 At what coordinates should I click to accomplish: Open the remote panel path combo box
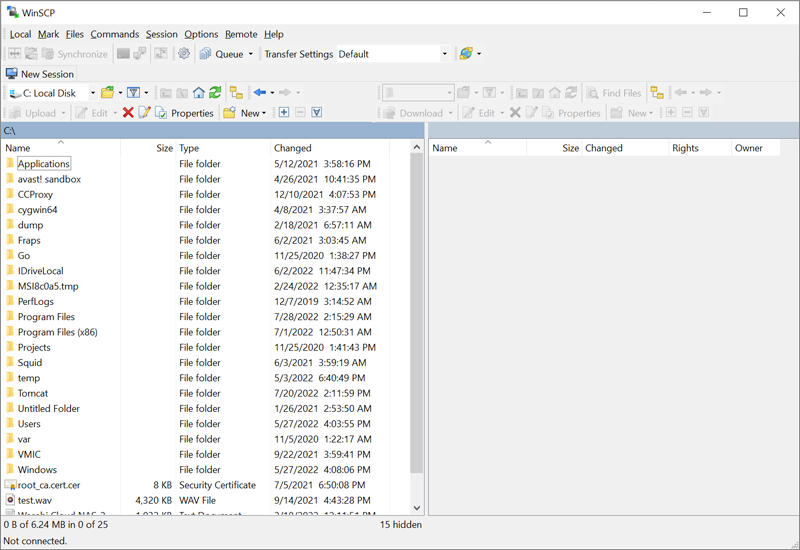pos(418,93)
